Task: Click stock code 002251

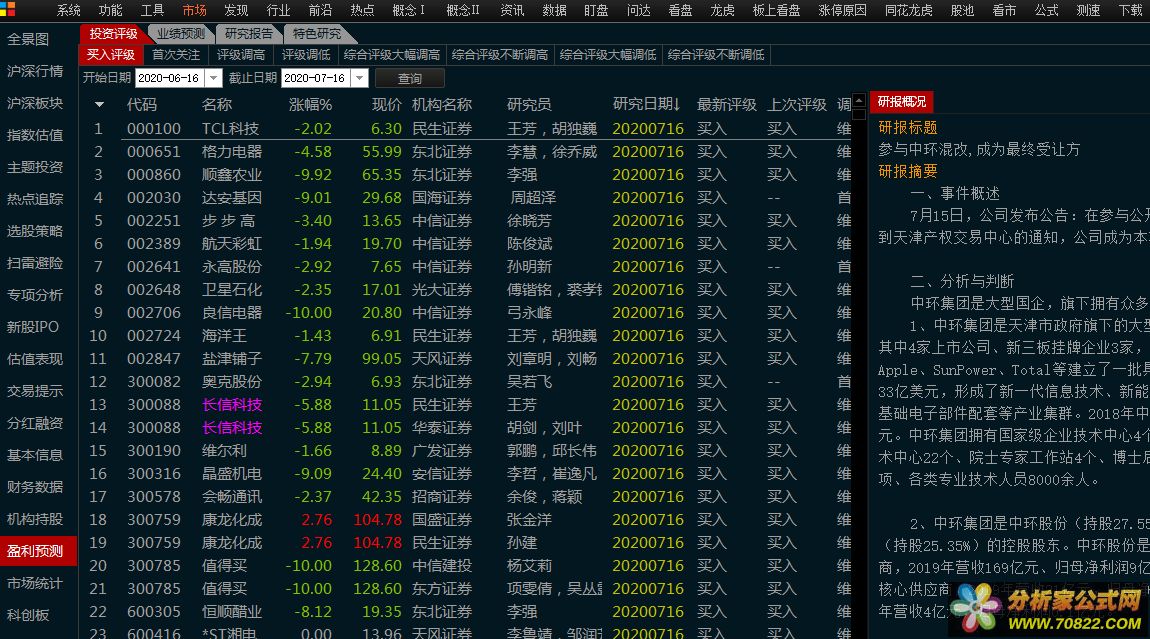Action: (154, 221)
